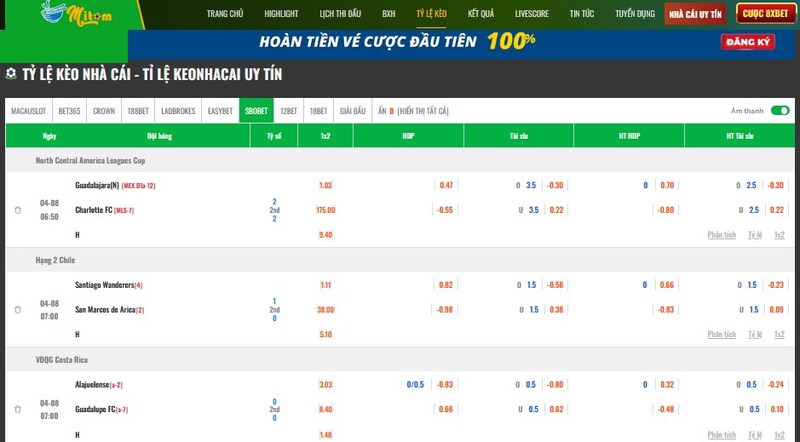Click the North Central America Leagues Cup heading

coord(90,160)
